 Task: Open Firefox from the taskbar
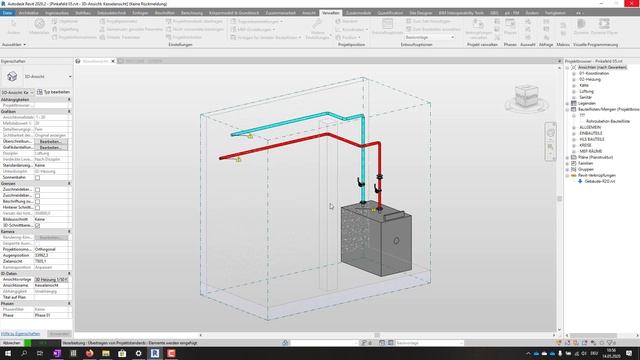(x=89, y=353)
